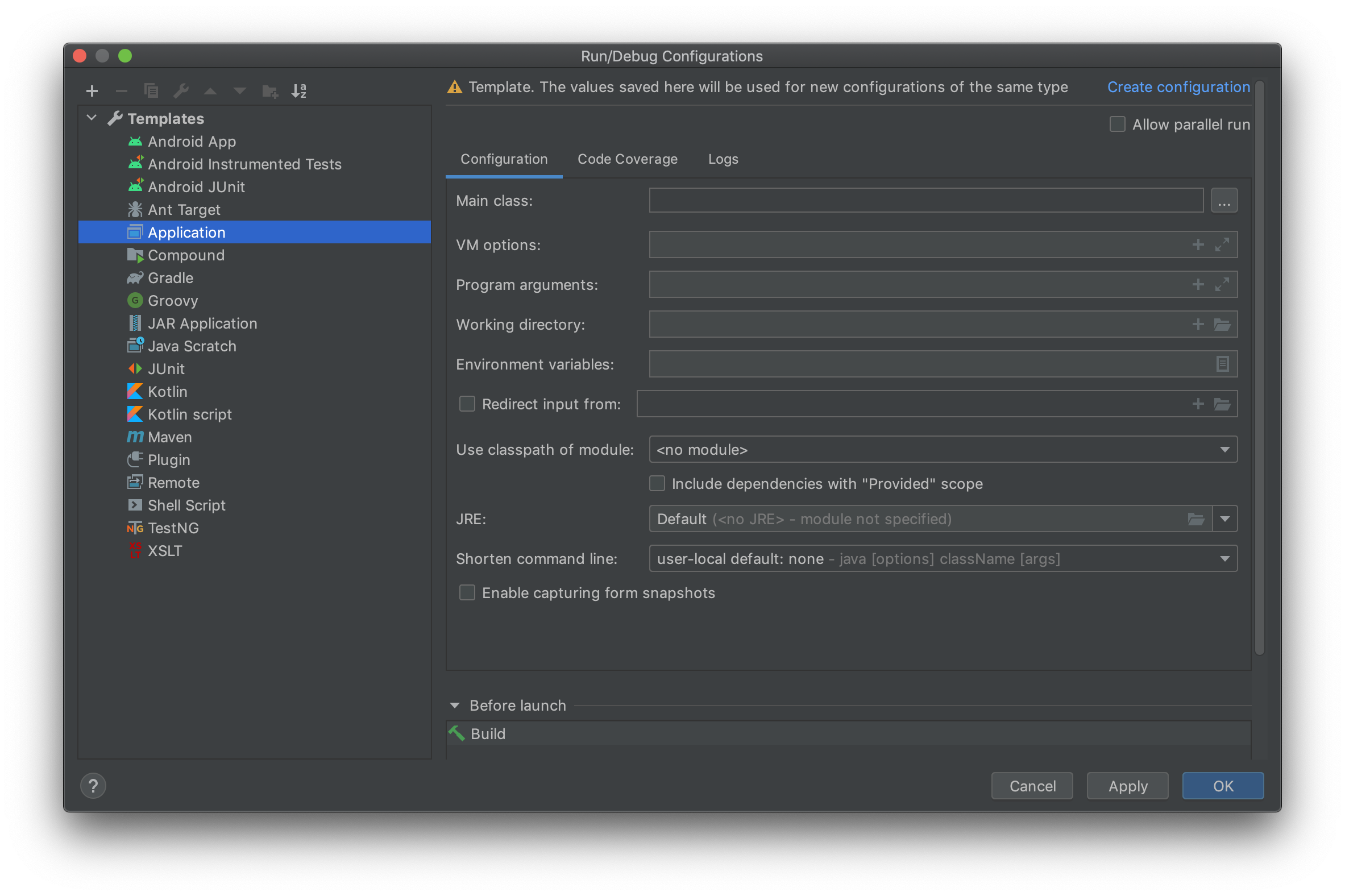Click the edit templates wrench toolbar icon
Screen dimensions: 1345x896
[181, 91]
